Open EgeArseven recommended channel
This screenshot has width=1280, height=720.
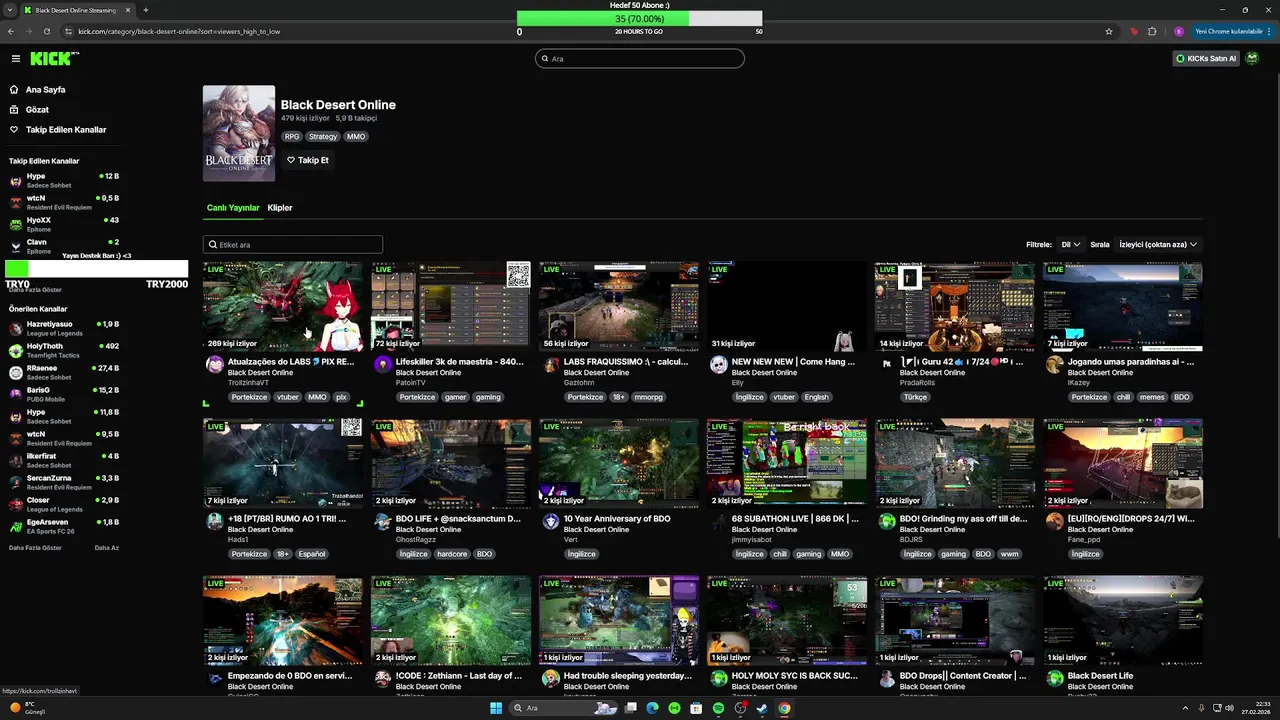pos(64,526)
